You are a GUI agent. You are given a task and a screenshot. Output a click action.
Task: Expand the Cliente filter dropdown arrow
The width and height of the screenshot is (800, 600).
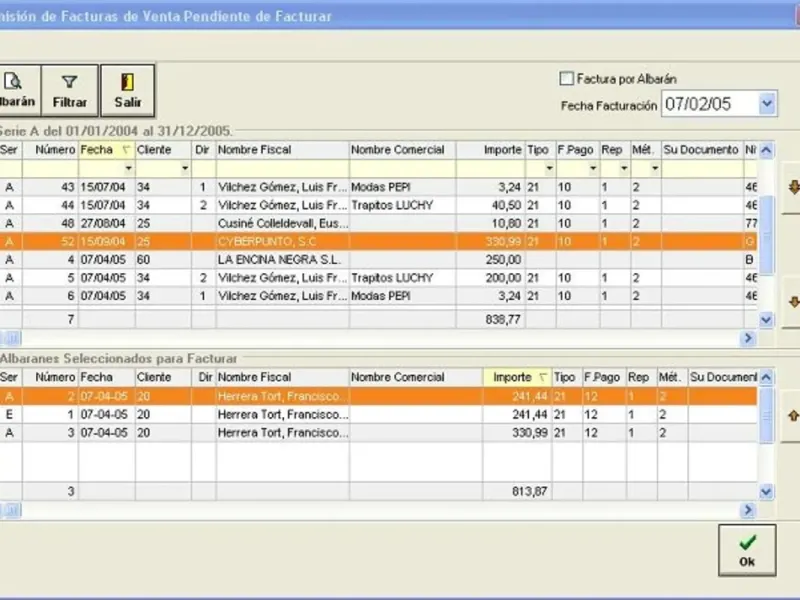[185, 168]
